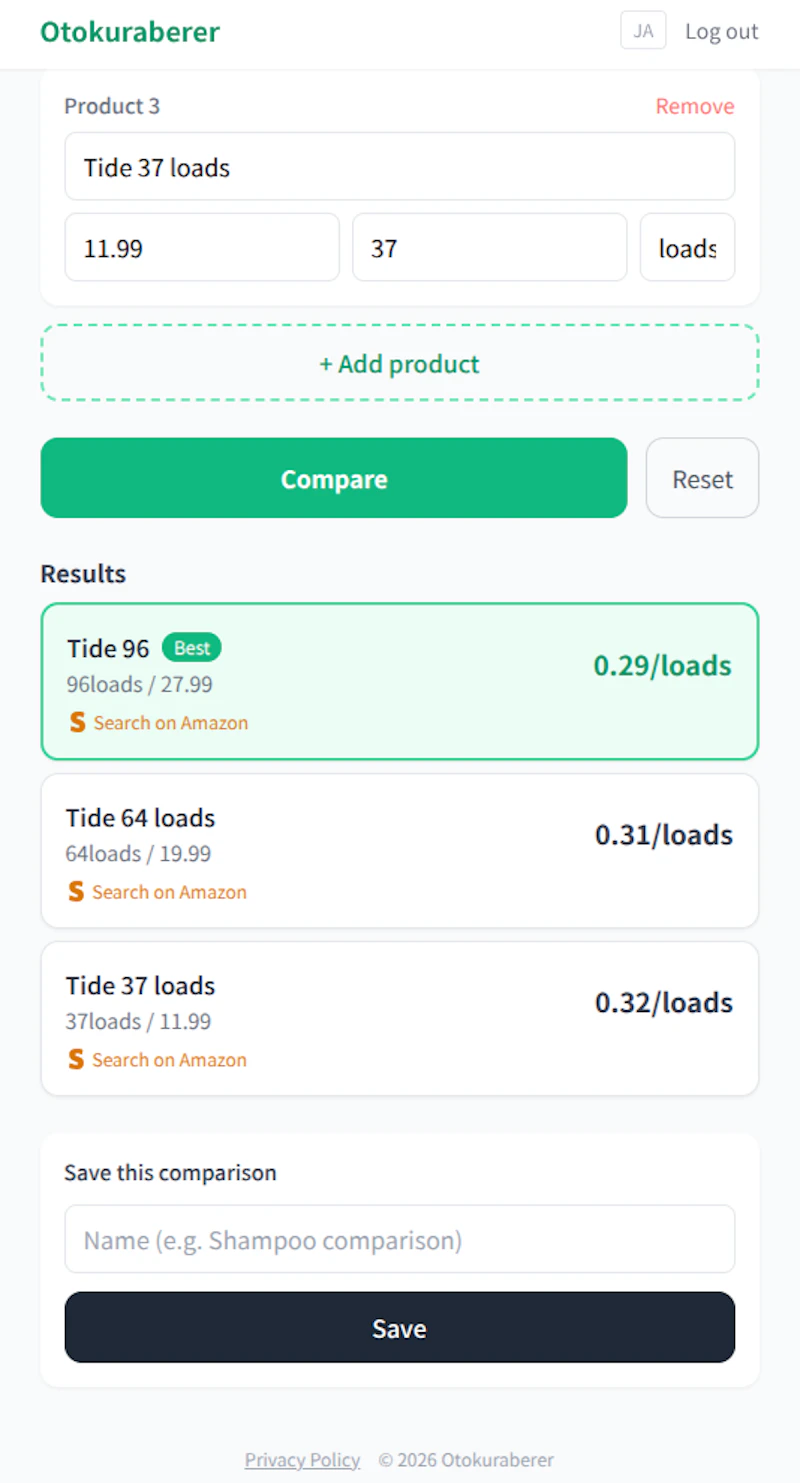Switch language with the JA button
This screenshot has width=800, height=1483.
point(643,31)
